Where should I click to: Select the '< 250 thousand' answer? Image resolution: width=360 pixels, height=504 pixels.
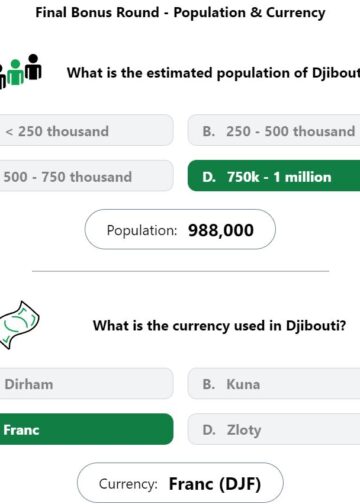tap(86, 130)
